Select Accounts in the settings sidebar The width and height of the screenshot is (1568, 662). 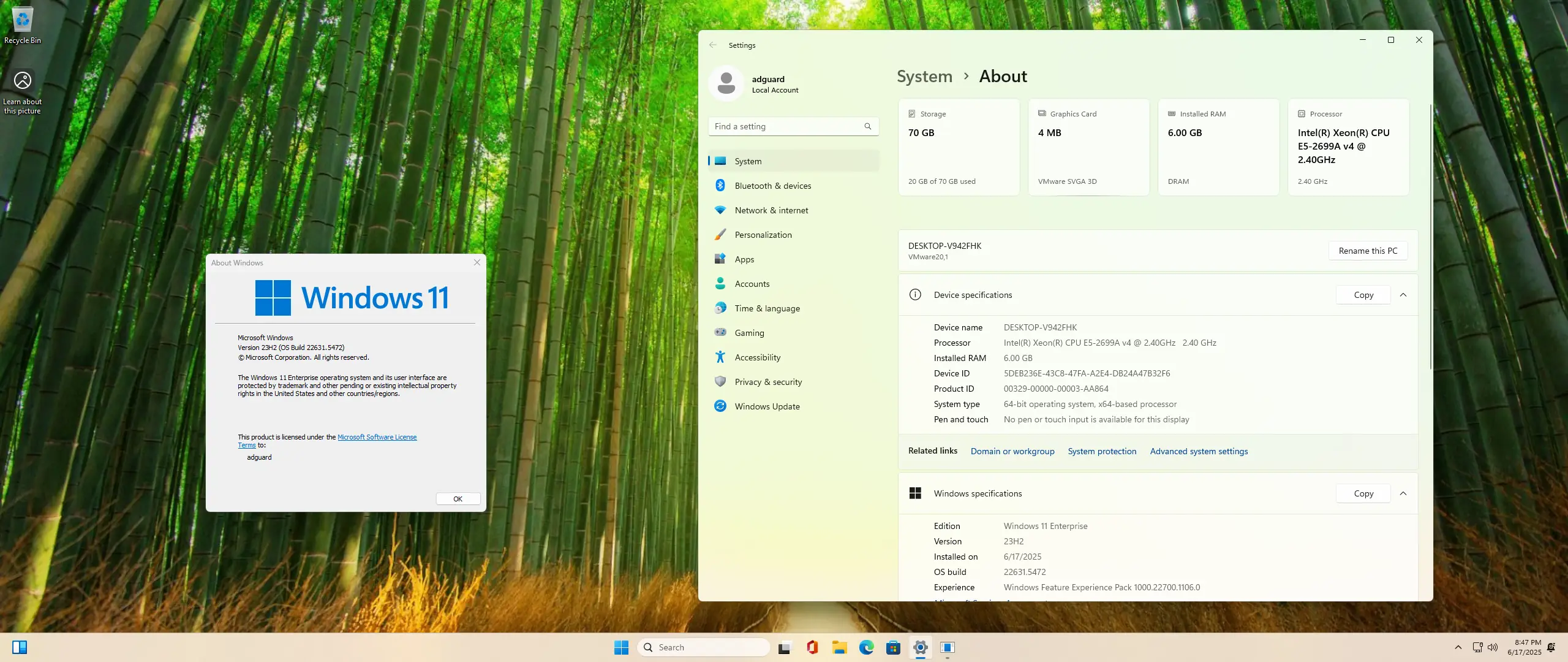(x=752, y=284)
